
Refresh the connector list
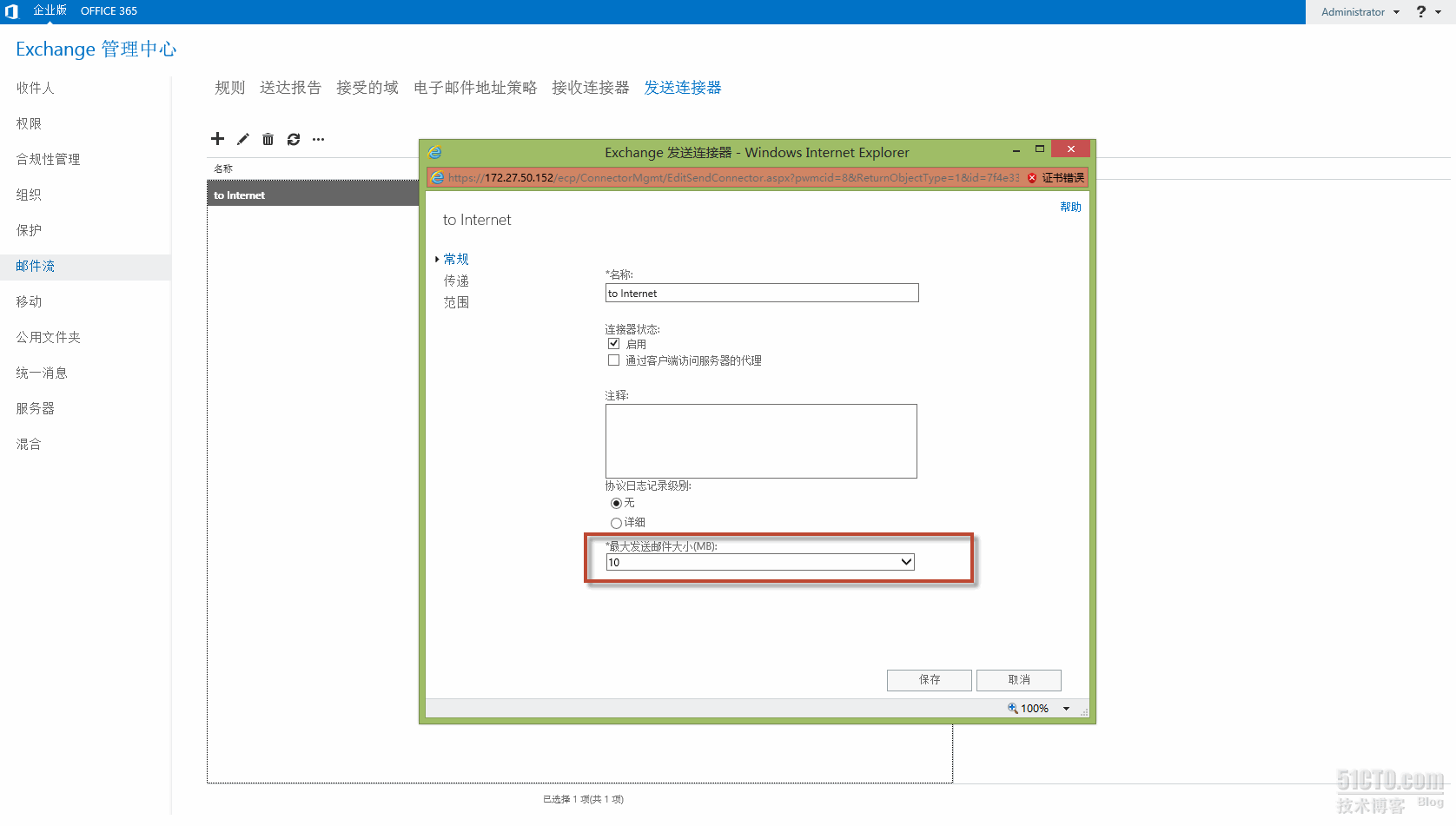pyautogui.click(x=294, y=139)
